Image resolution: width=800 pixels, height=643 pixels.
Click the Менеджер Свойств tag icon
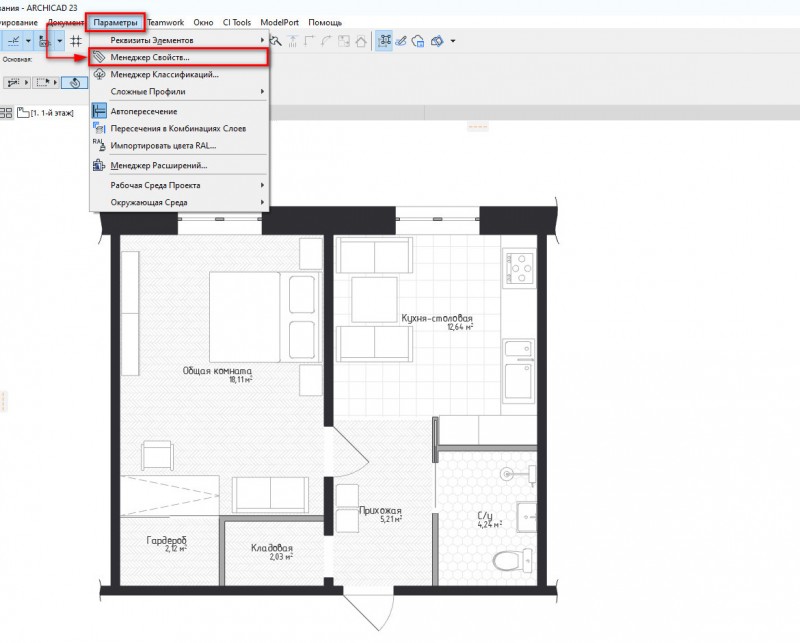[x=99, y=57]
